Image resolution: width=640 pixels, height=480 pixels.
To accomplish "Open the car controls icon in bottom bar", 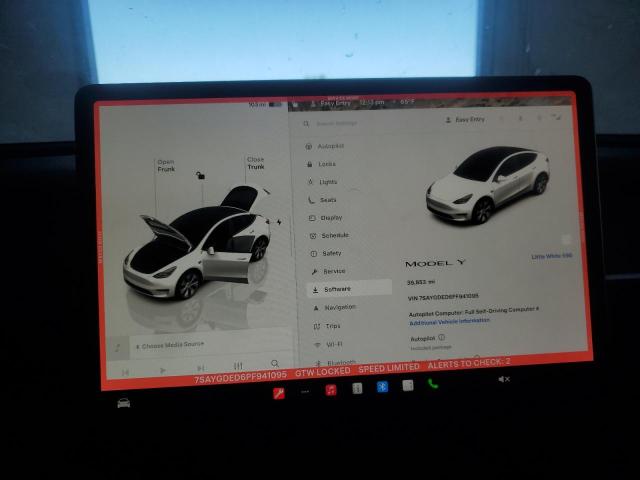I will 124,403.
